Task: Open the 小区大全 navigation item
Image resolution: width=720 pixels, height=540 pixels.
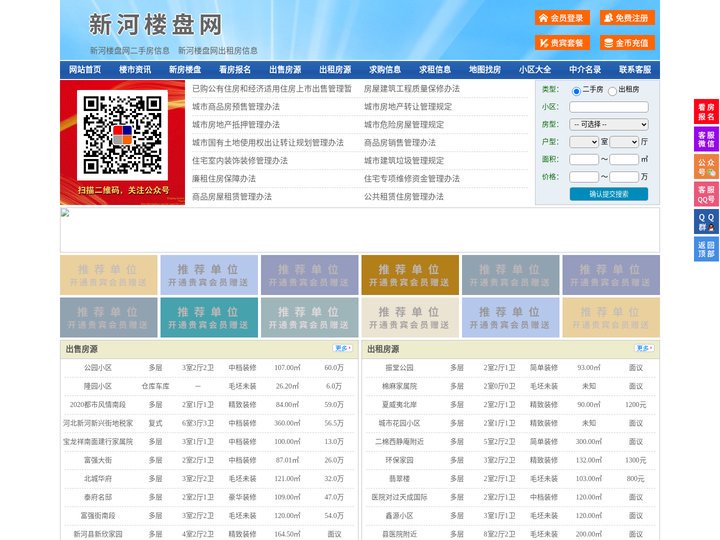Action: [535, 70]
